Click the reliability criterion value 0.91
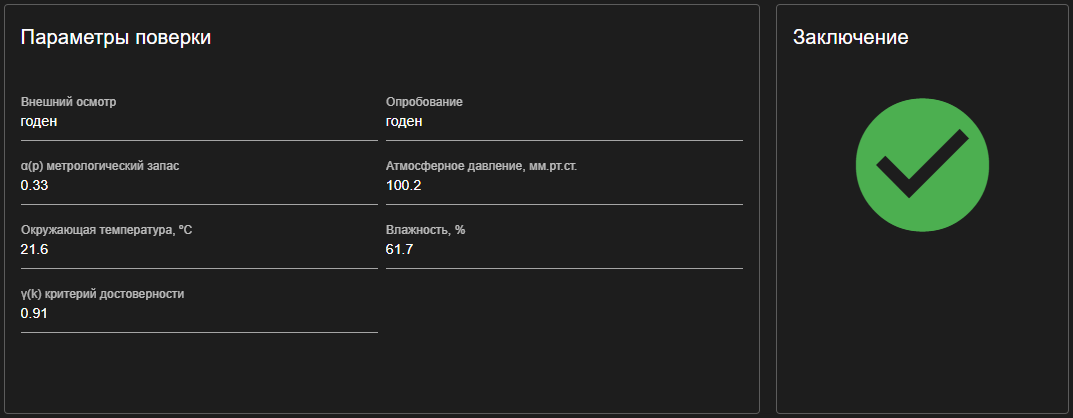Image resolution: width=1073 pixels, height=418 pixels. pyautogui.click(x=34, y=313)
